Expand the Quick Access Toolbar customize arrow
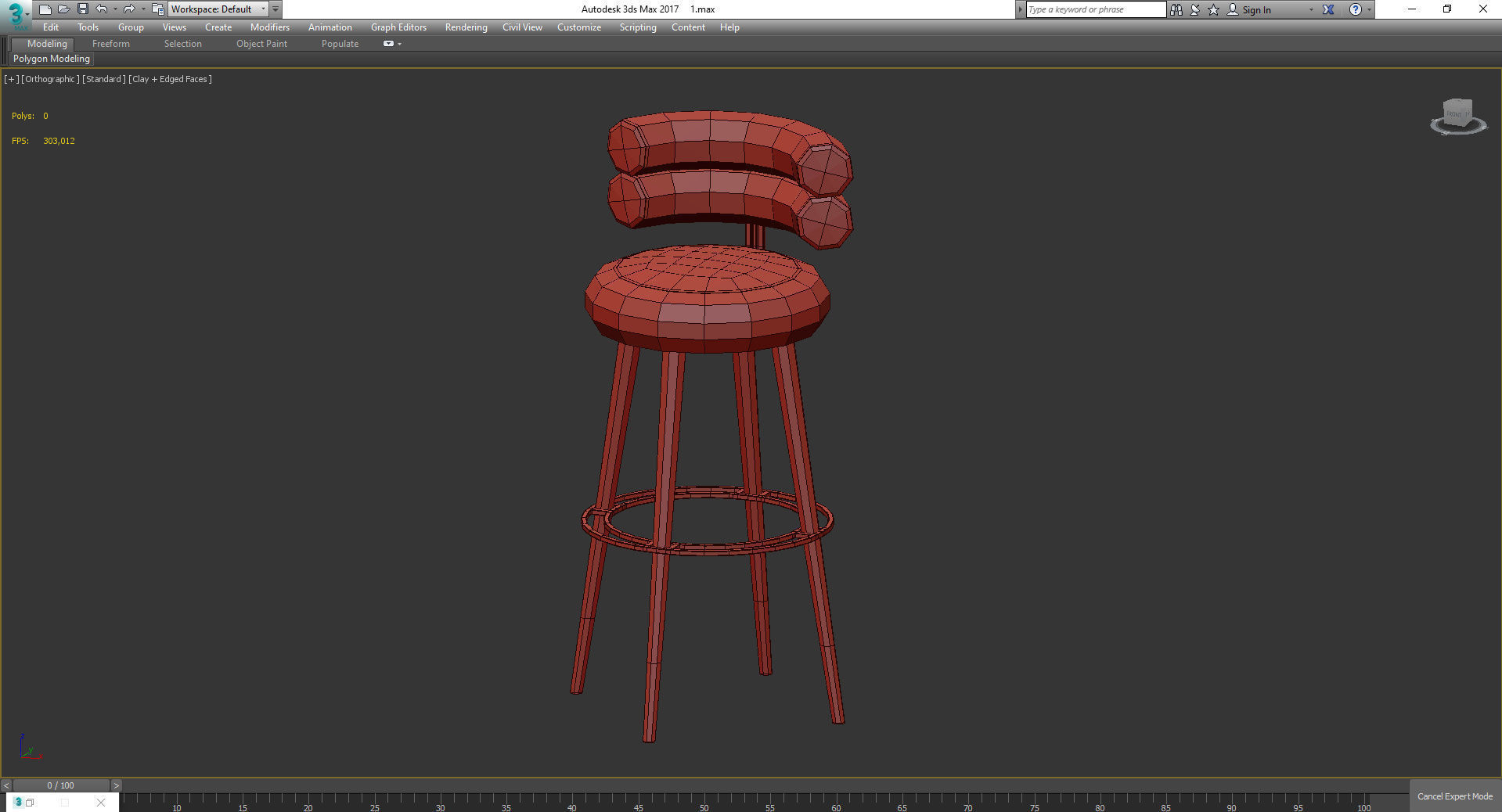Screen dimensions: 1502x812 point(276,9)
